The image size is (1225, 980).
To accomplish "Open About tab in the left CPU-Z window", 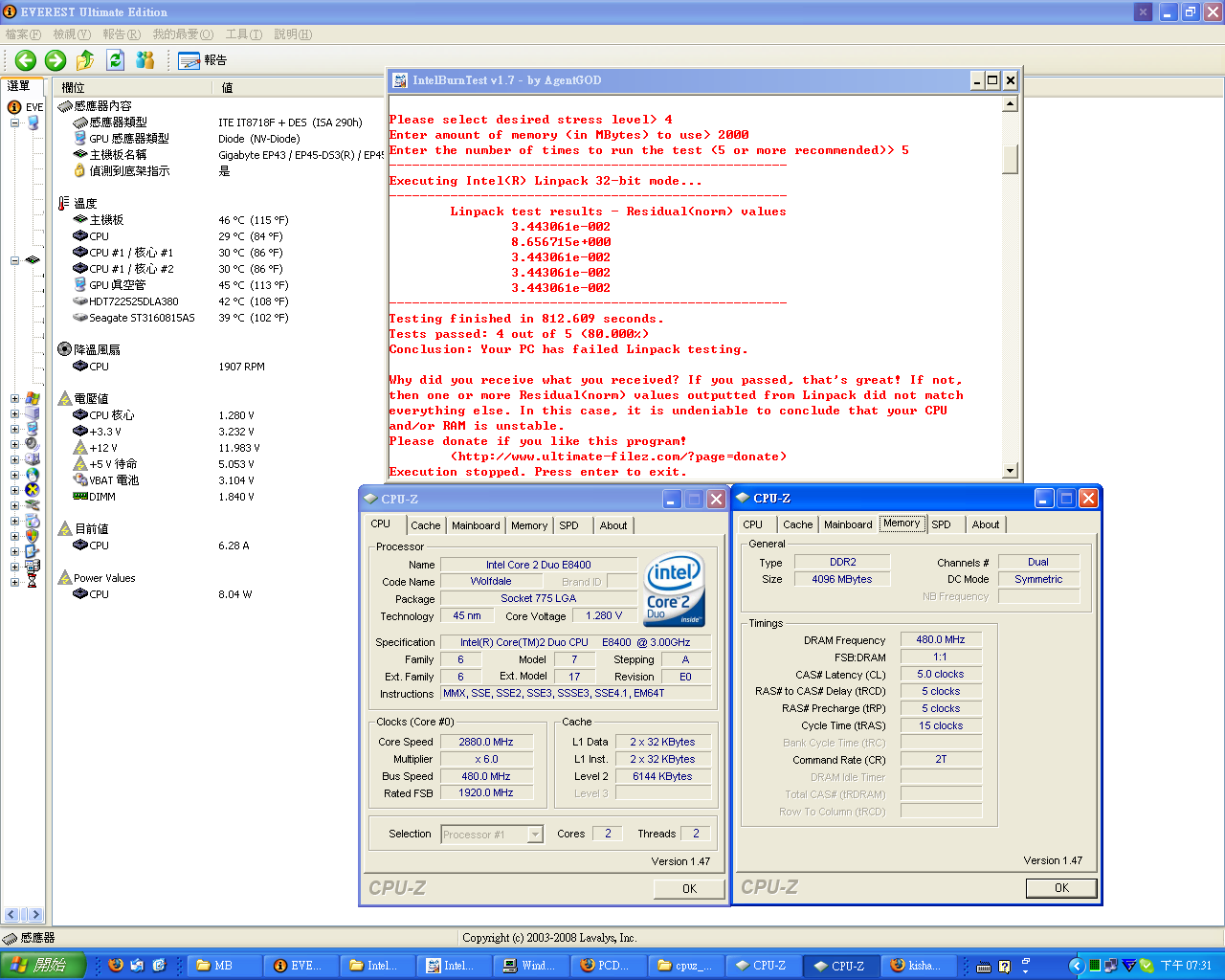I will pyautogui.click(x=613, y=525).
